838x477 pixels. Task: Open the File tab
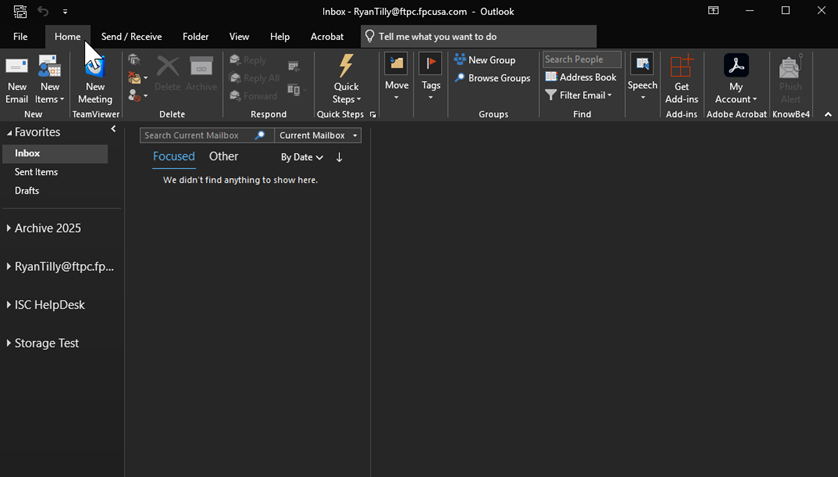(20, 36)
